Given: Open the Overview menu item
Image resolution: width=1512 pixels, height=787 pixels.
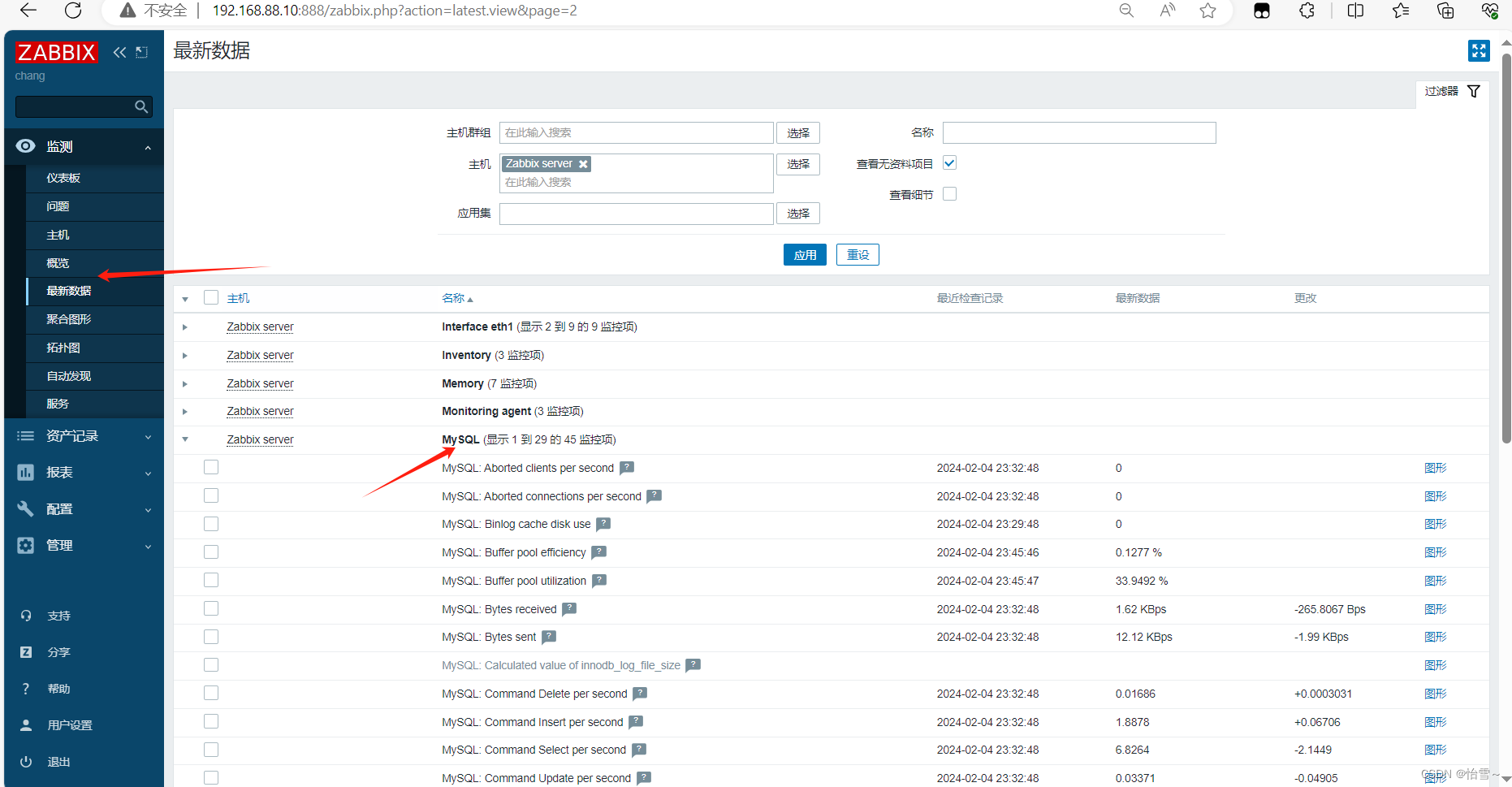Looking at the screenshot, I should coord(95,263).
